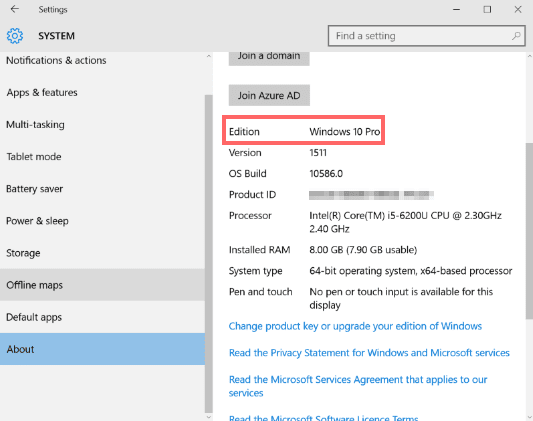Viewport: 533px width, 421px height.
Task: Open Power & sleep settings
Action: (x=102, y=221)
